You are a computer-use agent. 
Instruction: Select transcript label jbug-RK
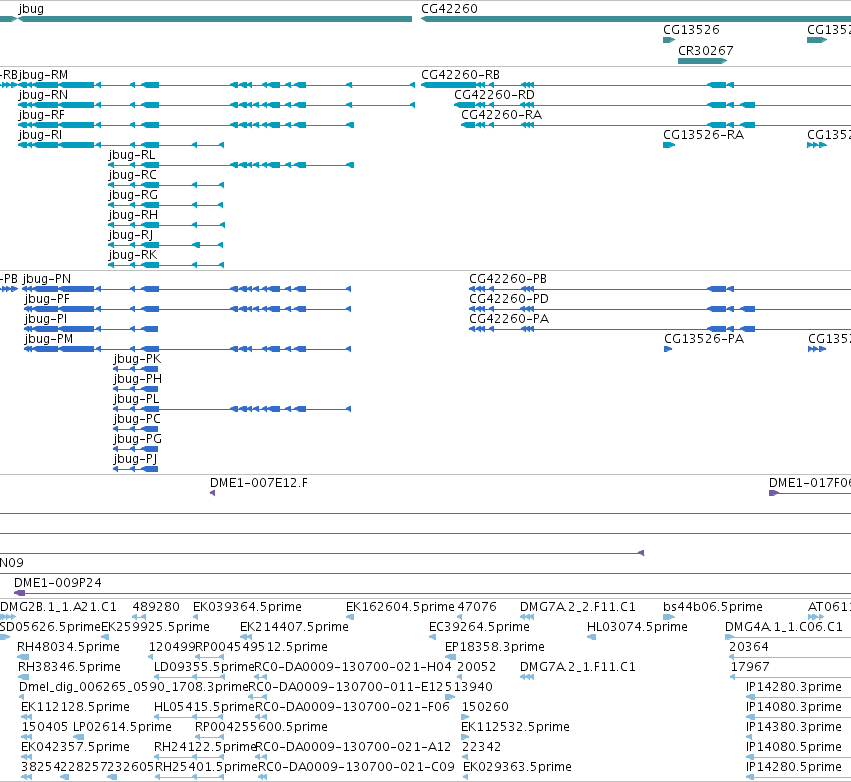(x=133, y=256)
